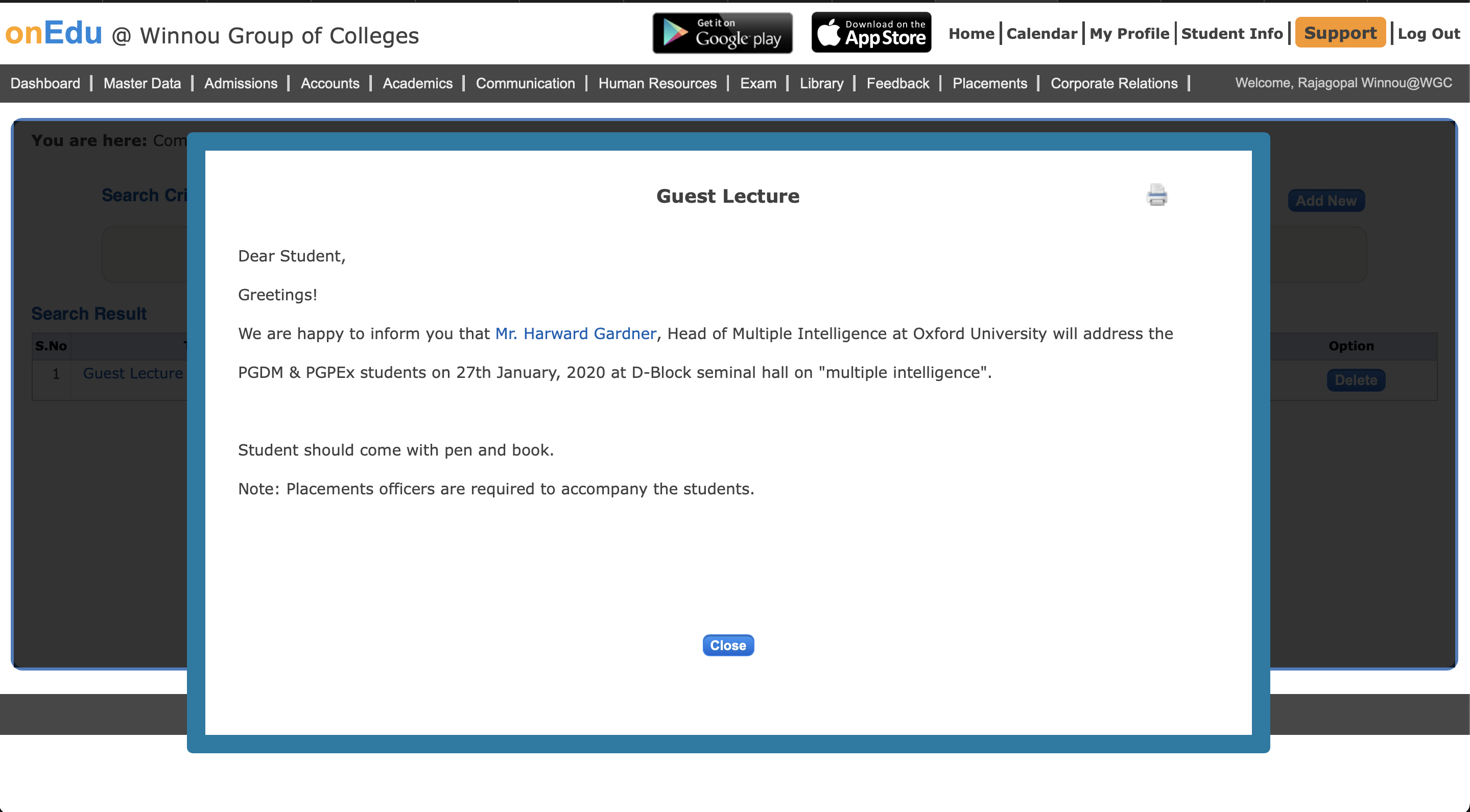Image resolution: width=1470 pixels, height=812 pixels.
Task: Open the App Store download badge
Action: (871, 33)
